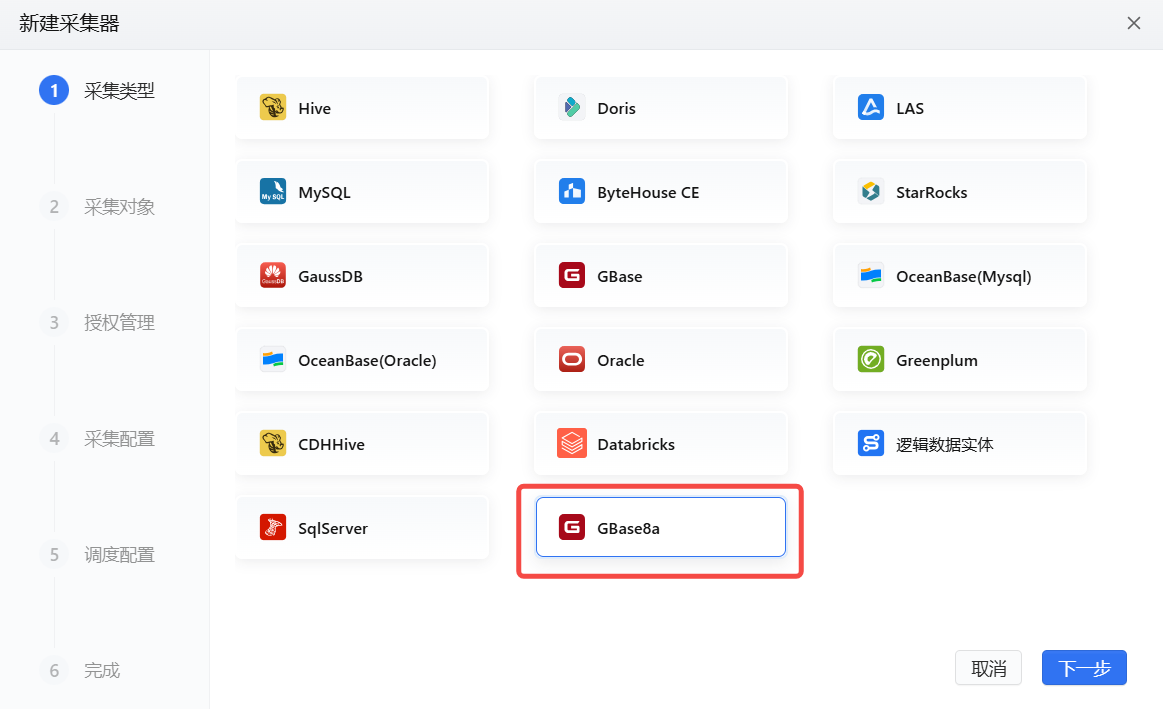Choose StarRocks label text
Image resolution: width=1163 pixels, height=709 pixels.
[932, 193]
